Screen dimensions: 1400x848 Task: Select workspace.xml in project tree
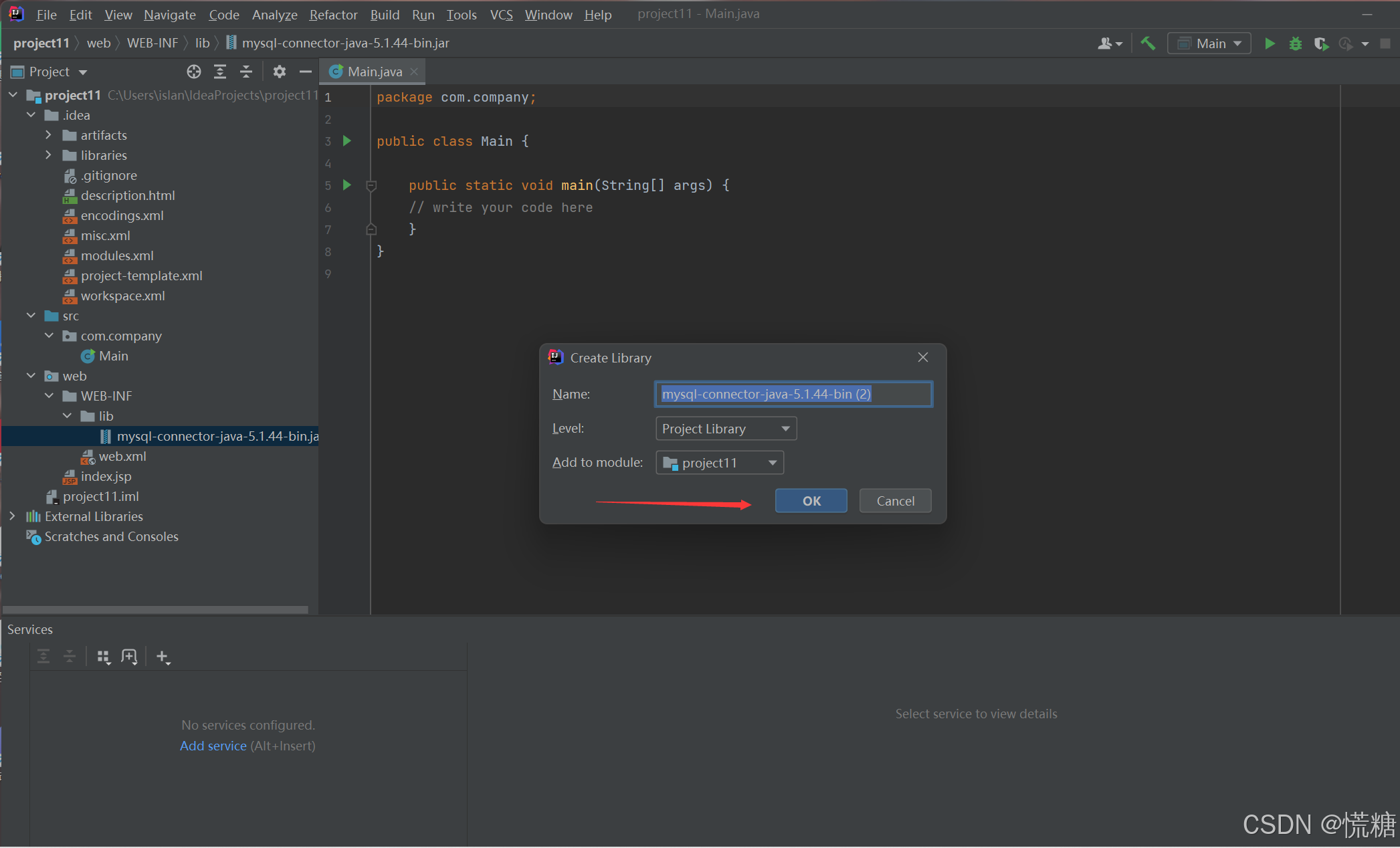point(114,296)
